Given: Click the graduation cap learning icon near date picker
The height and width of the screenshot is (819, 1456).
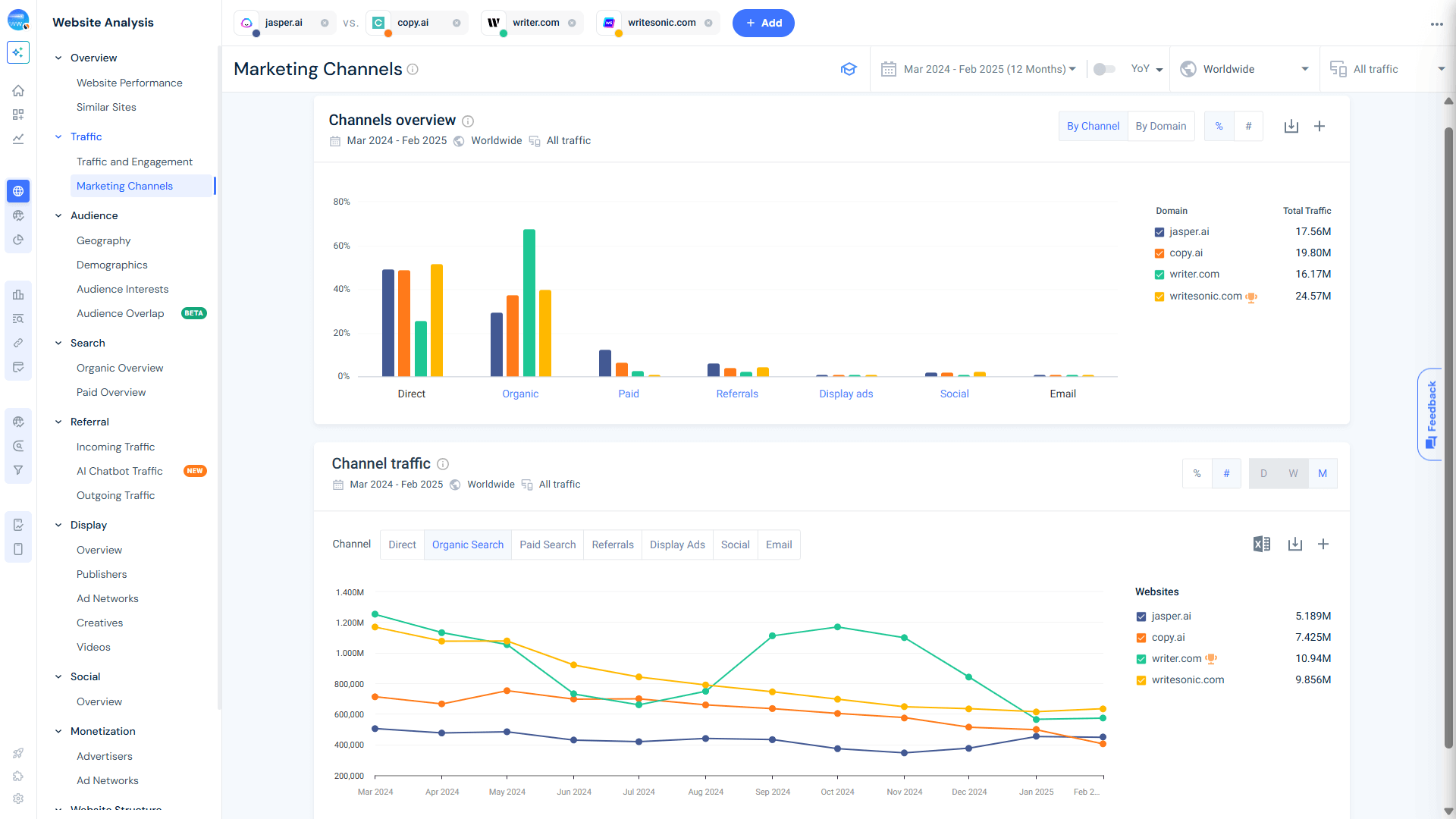Looking at the screenshot, I should pos(849,68).
